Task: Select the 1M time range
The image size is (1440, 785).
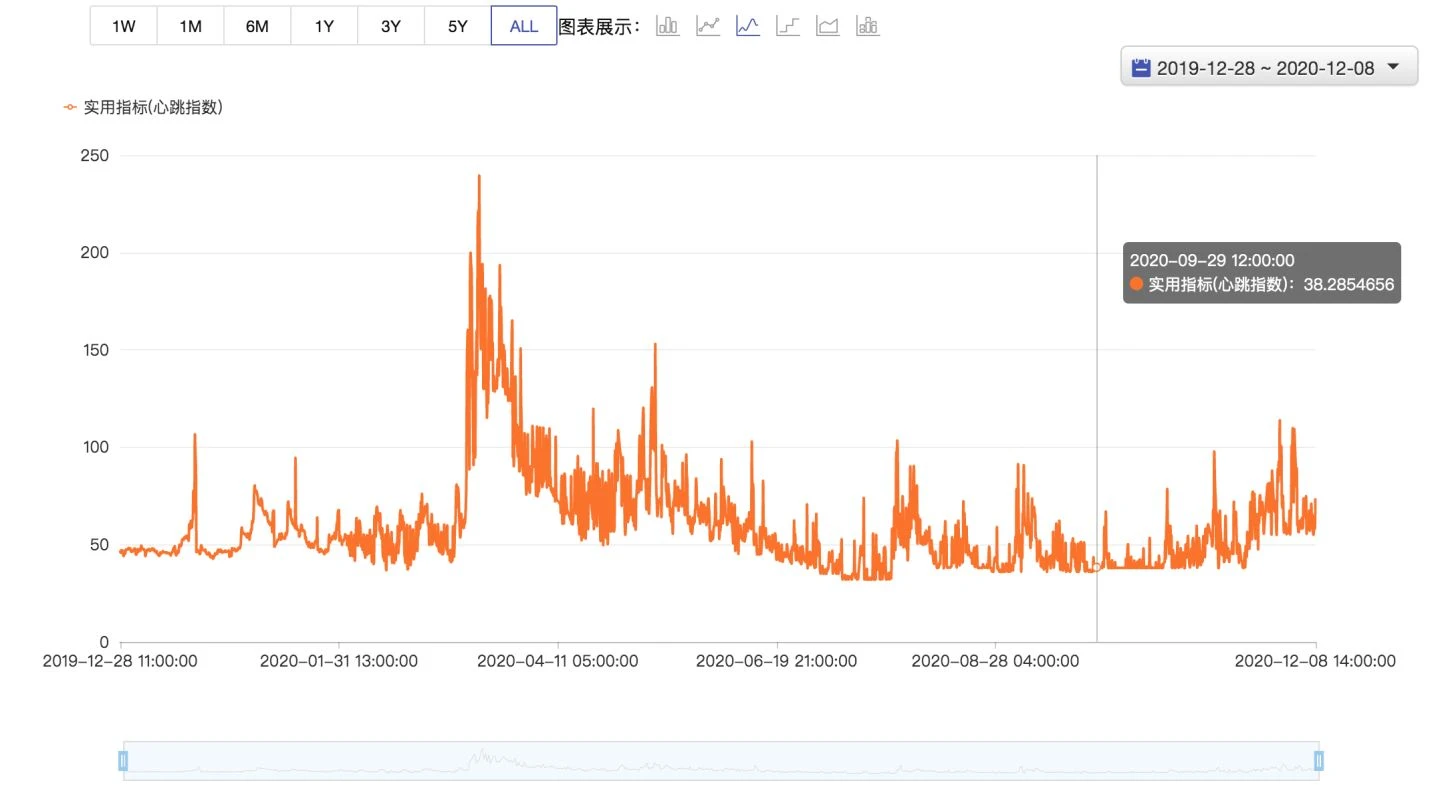Action: click(190, 26)
